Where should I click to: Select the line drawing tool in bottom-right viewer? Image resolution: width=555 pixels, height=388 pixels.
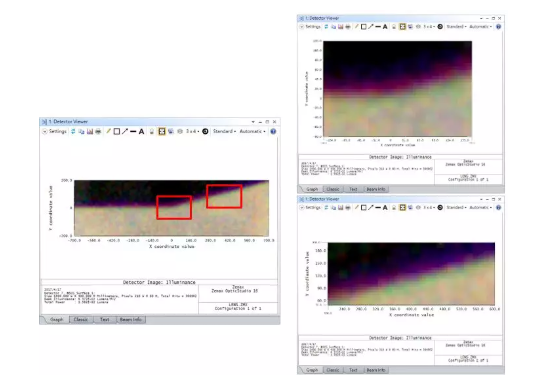click(378, 207)
